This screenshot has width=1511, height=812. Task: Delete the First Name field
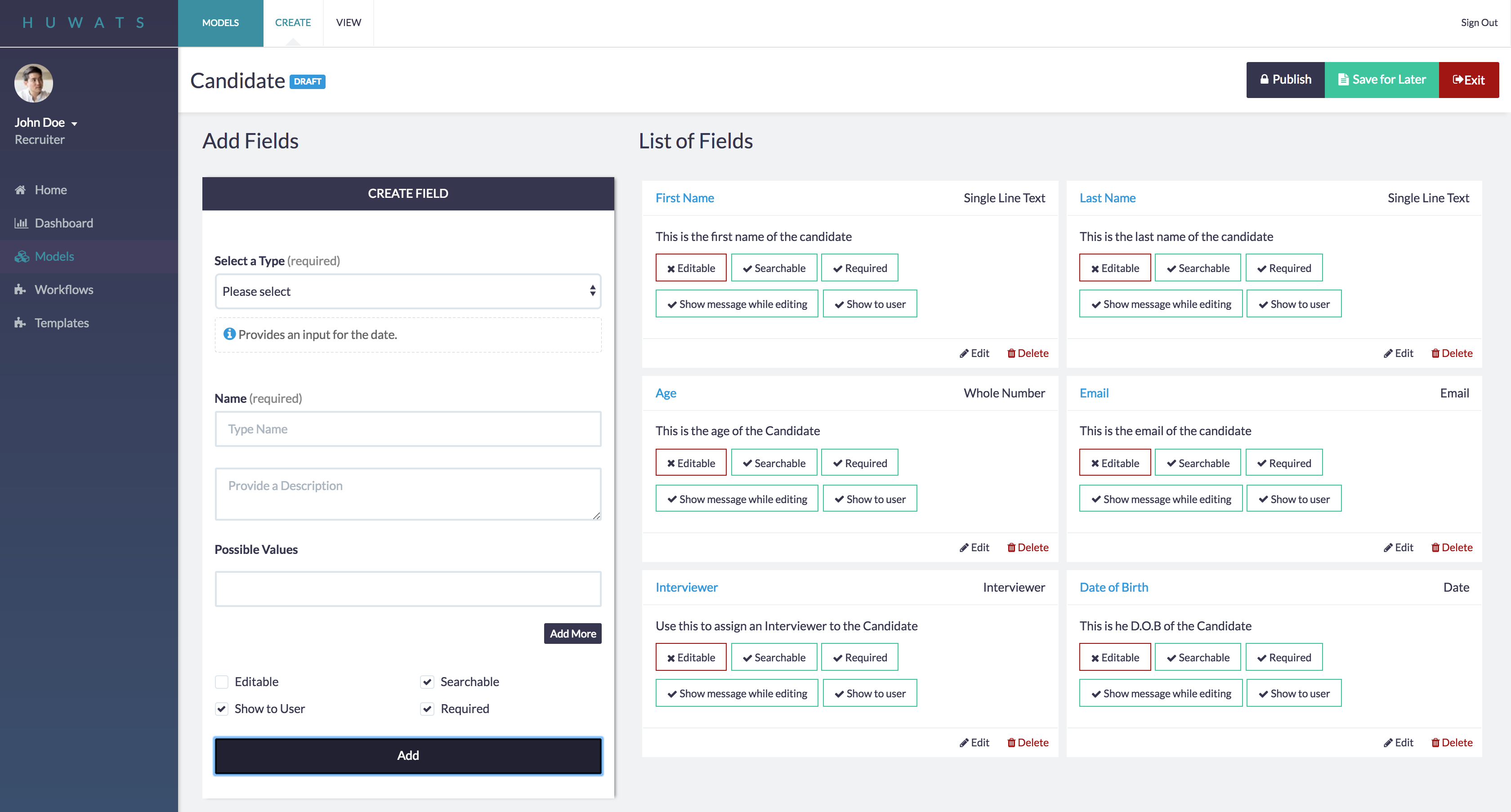pos(1028,353)
